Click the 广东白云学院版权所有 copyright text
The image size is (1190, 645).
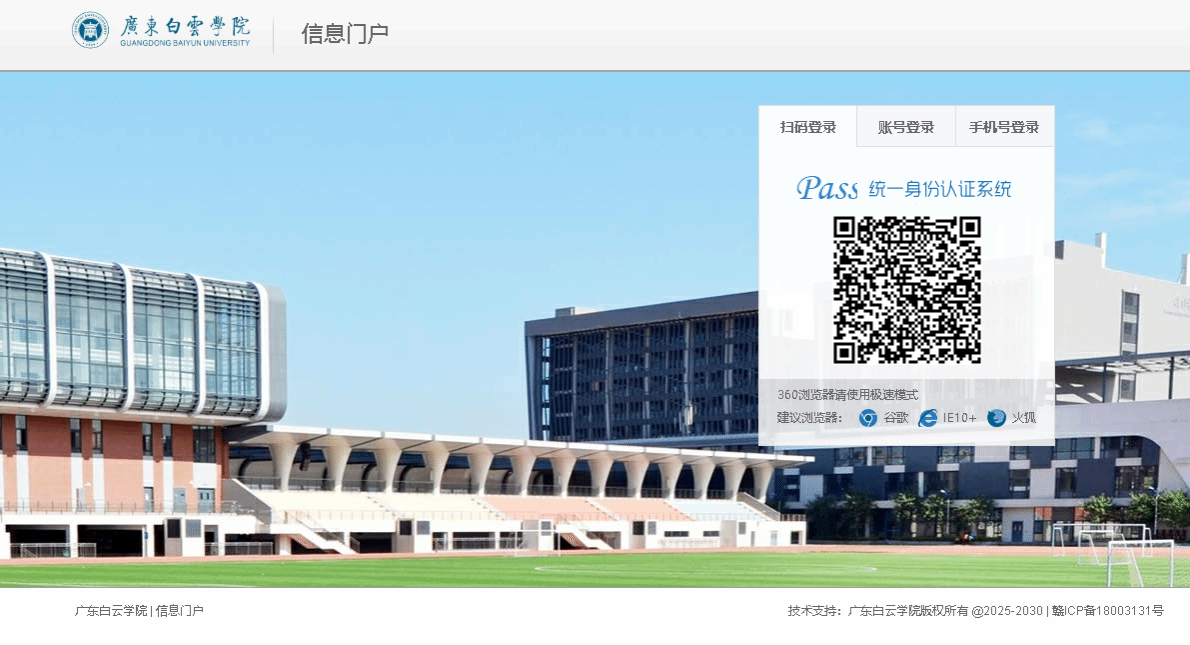click(x=908, y=611)
